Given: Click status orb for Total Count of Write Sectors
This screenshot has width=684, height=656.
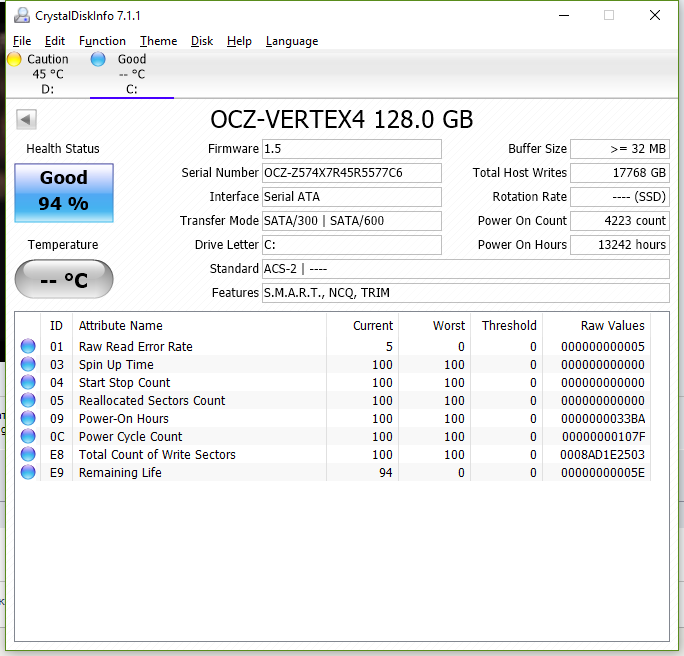Looking at the screenshot, I should [28, 454].
